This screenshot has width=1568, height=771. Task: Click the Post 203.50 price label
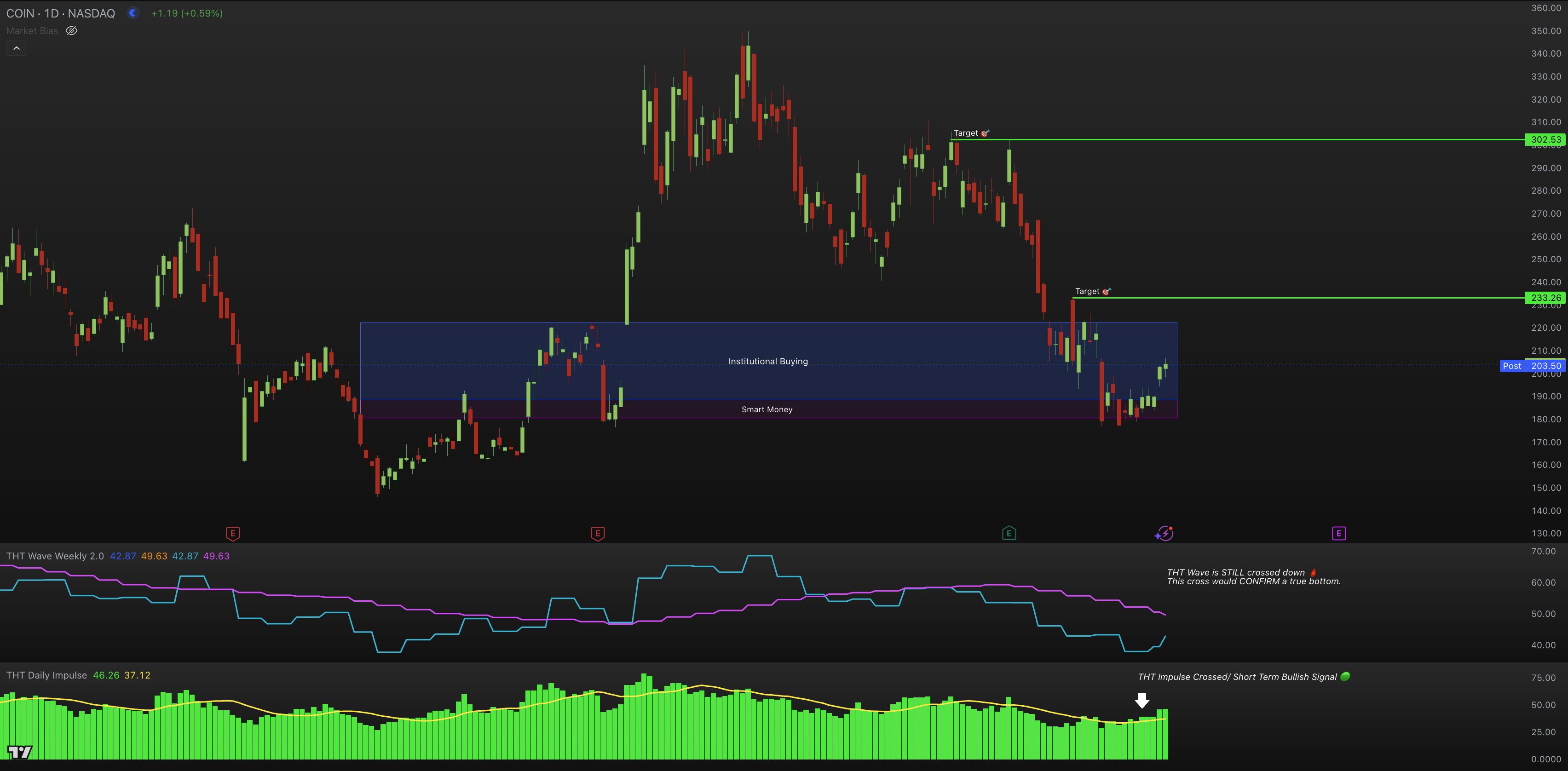(1532, 366)
